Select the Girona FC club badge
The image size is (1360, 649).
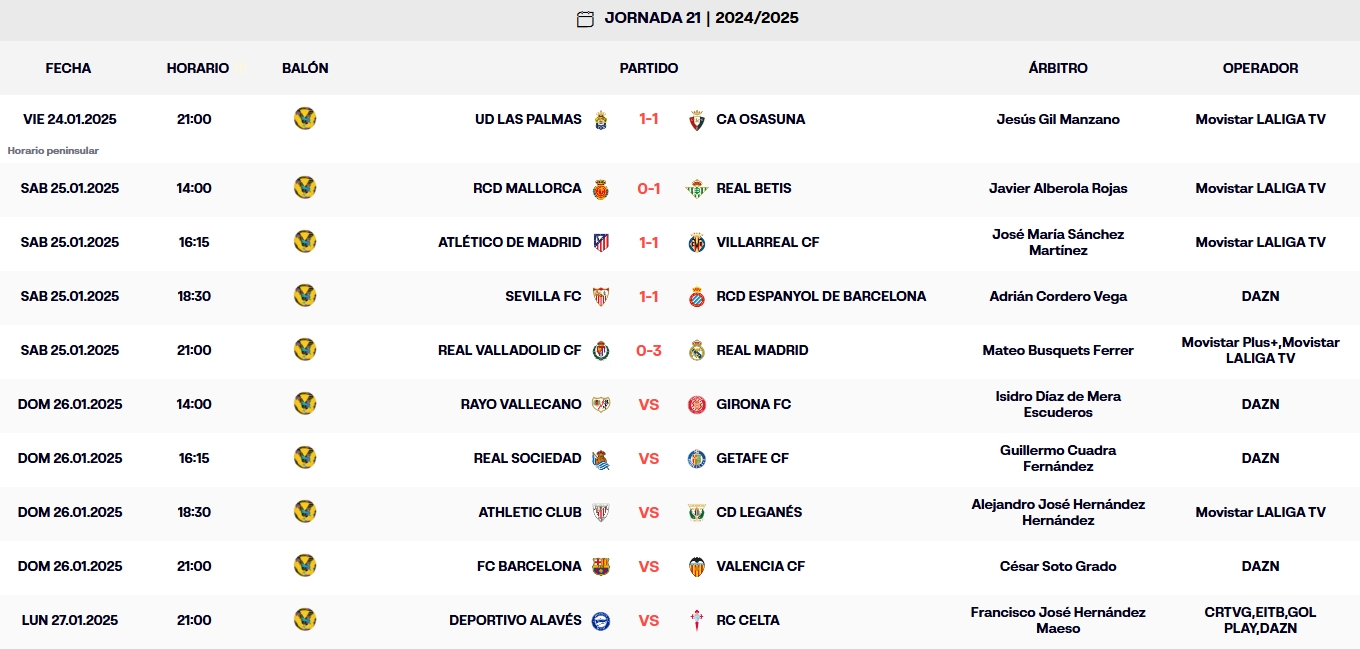(x=696, y=404)
